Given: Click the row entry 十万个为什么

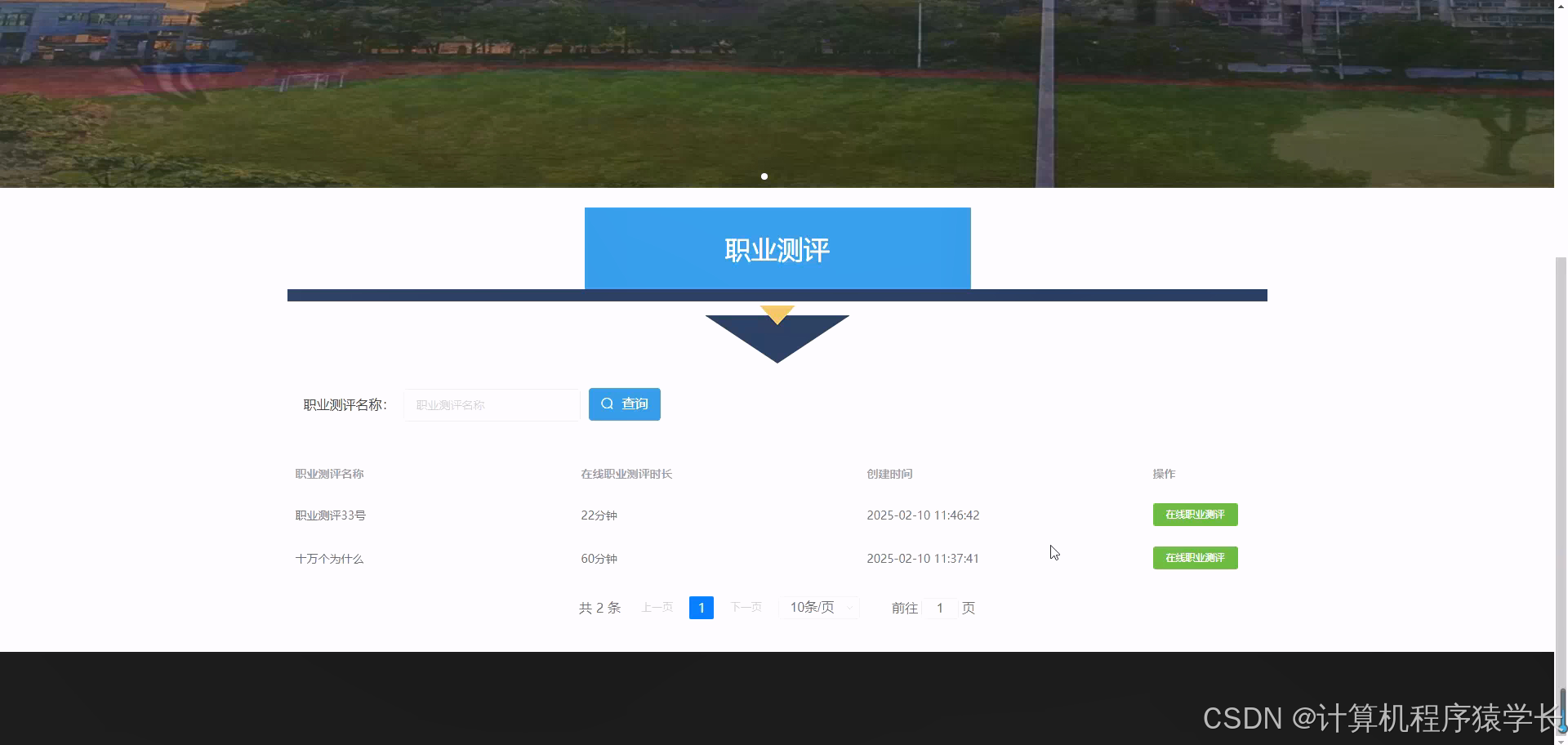Looking at the screenshot, I should pos(329,558).
